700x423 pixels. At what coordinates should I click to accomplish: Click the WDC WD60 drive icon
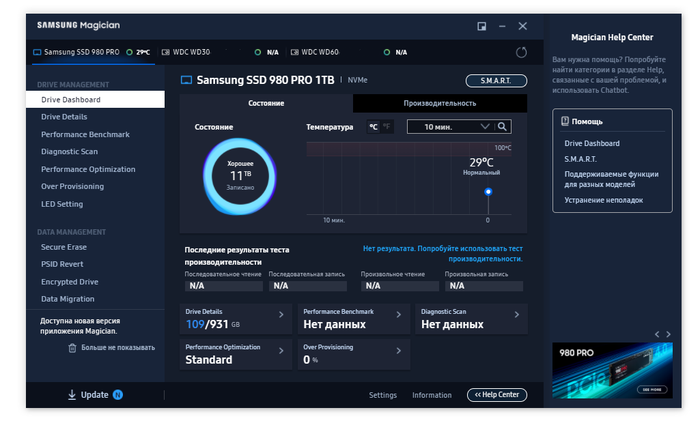click(x=295, y=52)
